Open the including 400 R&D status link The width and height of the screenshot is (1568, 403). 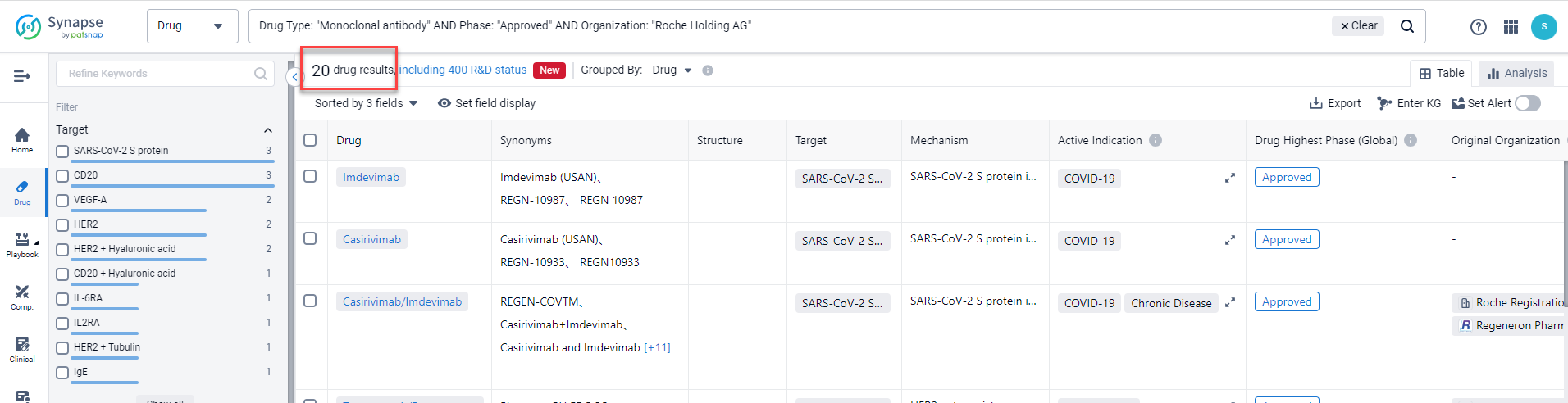coord(463,70)
